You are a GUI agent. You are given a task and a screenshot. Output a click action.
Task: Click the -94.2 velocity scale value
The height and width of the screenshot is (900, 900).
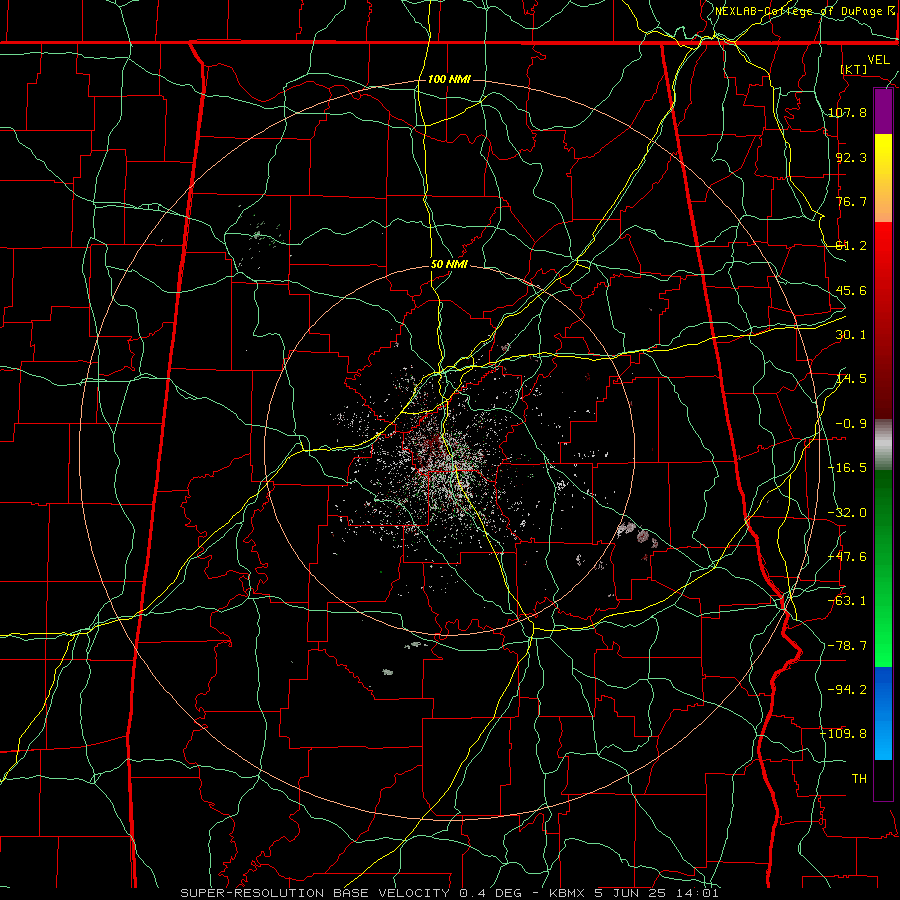(x=847, y=689)
